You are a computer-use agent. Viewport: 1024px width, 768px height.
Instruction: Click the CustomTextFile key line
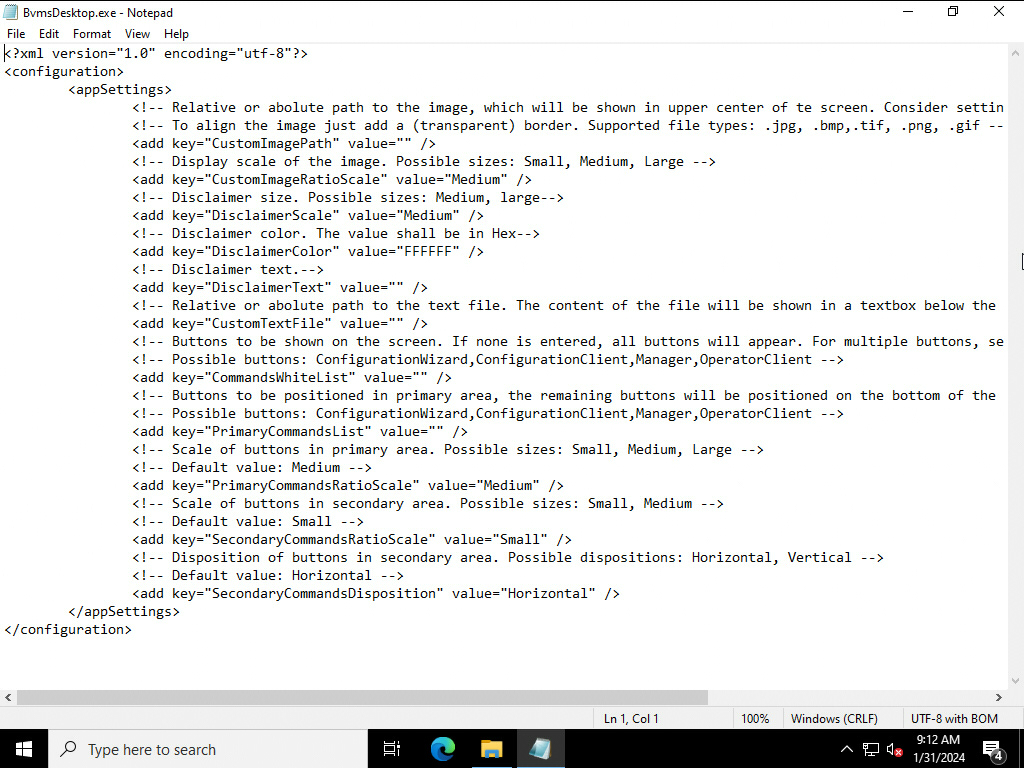coord(280,323)
